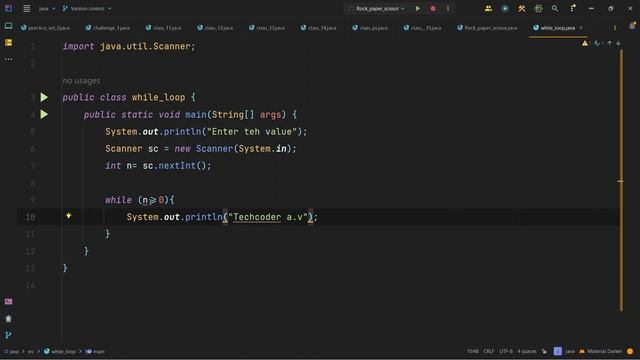This screenshot has height=360, width=640.
Task: Switch to practice_set_2.java tab
Action: point(45,28)
